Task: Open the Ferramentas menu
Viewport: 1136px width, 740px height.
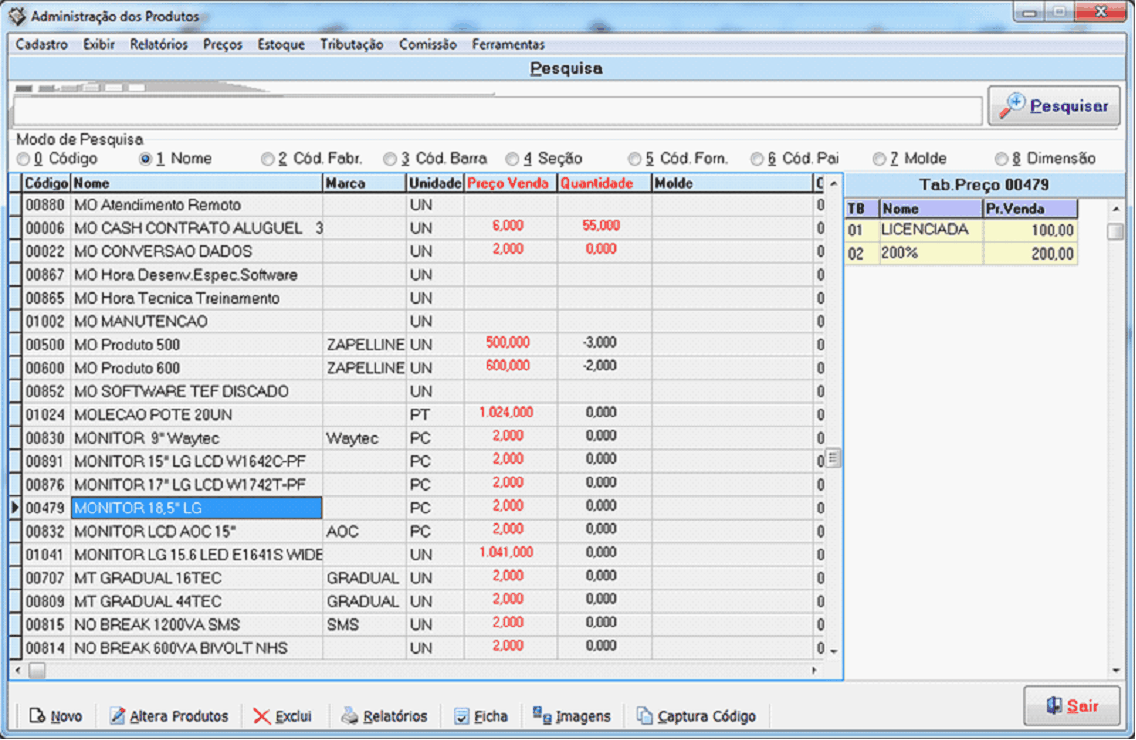Action: click(508, 45)
